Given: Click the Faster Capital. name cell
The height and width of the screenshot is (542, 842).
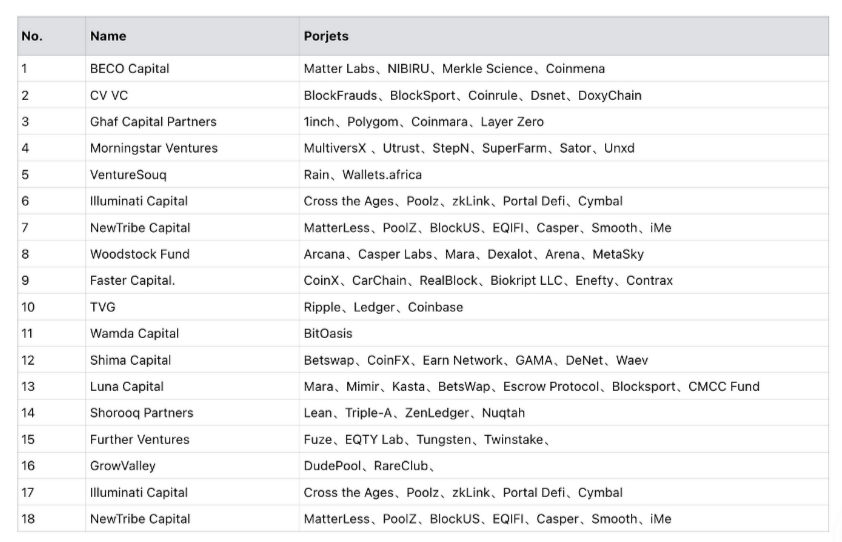Looking at the screenshot, I should point(132,281).
